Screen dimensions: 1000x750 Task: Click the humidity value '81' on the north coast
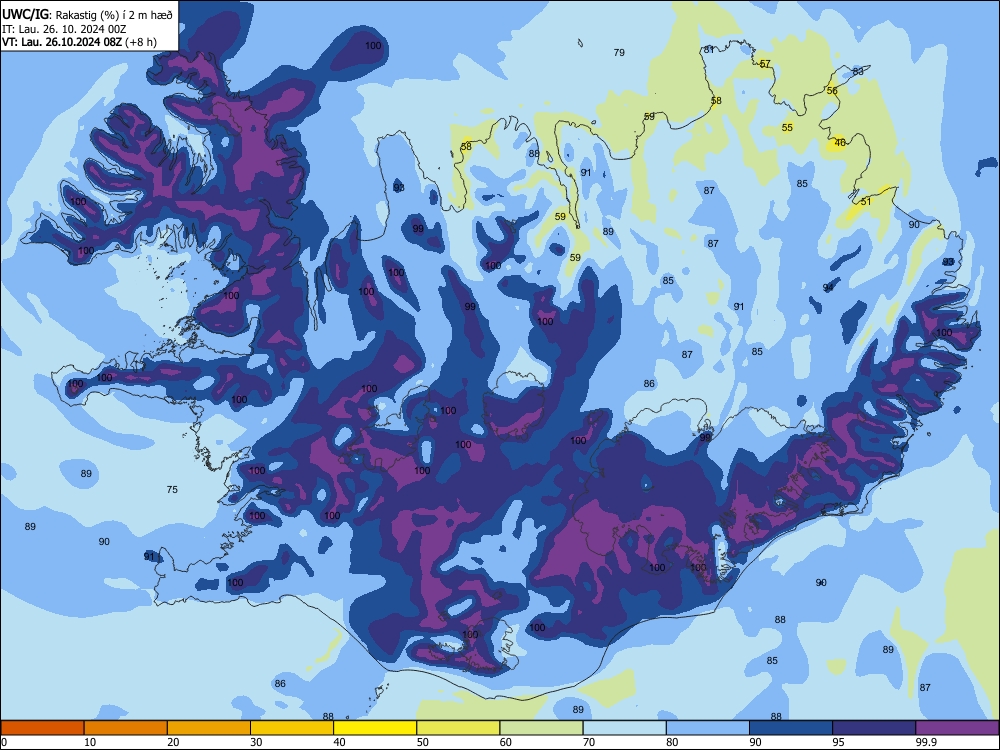point(709,50)
